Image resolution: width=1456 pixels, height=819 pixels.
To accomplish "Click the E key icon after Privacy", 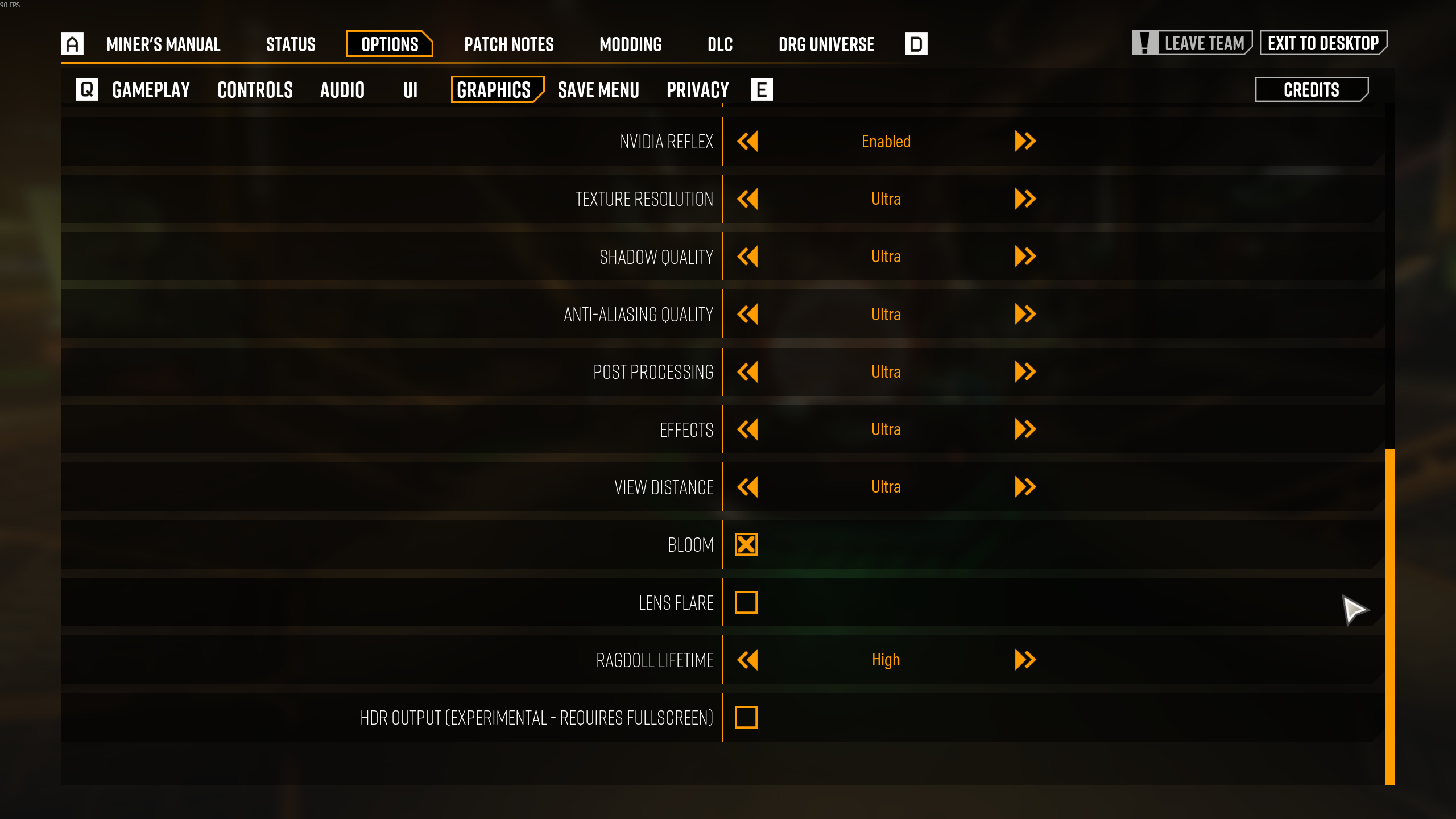I will [x=762, y=89].
